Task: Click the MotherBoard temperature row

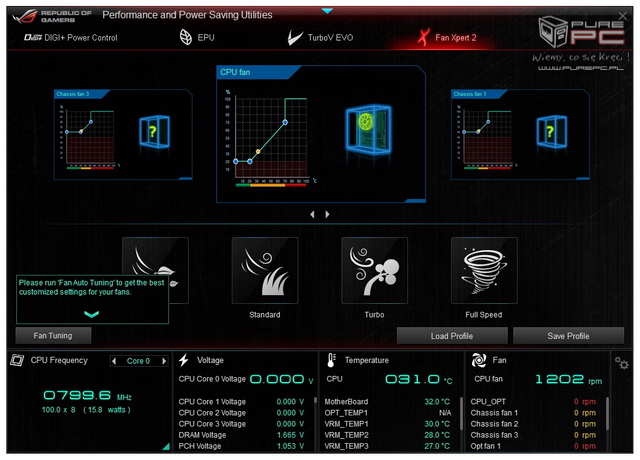Action: 387,402
